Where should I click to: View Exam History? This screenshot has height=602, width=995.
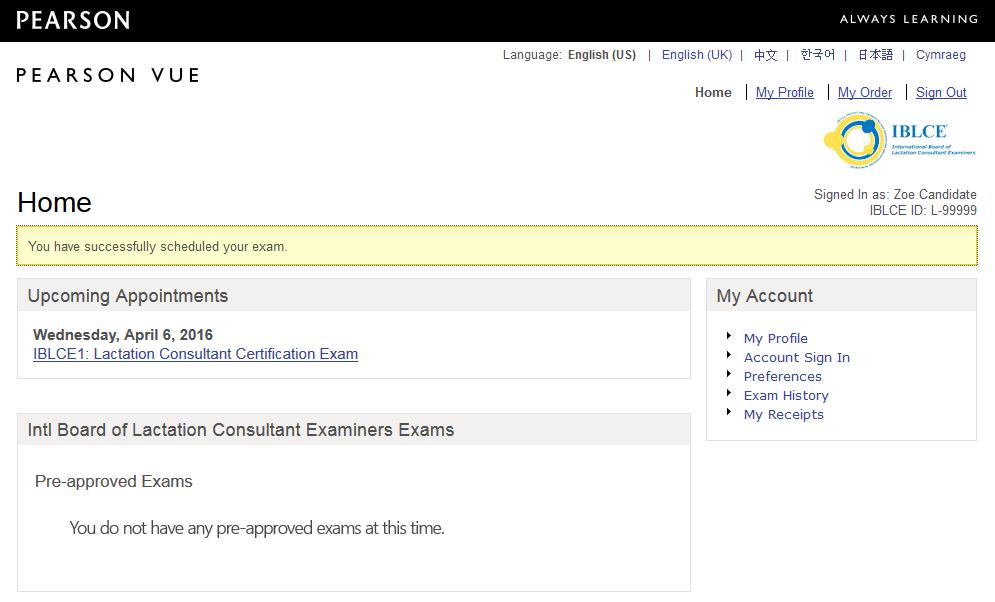coord(786,396)
